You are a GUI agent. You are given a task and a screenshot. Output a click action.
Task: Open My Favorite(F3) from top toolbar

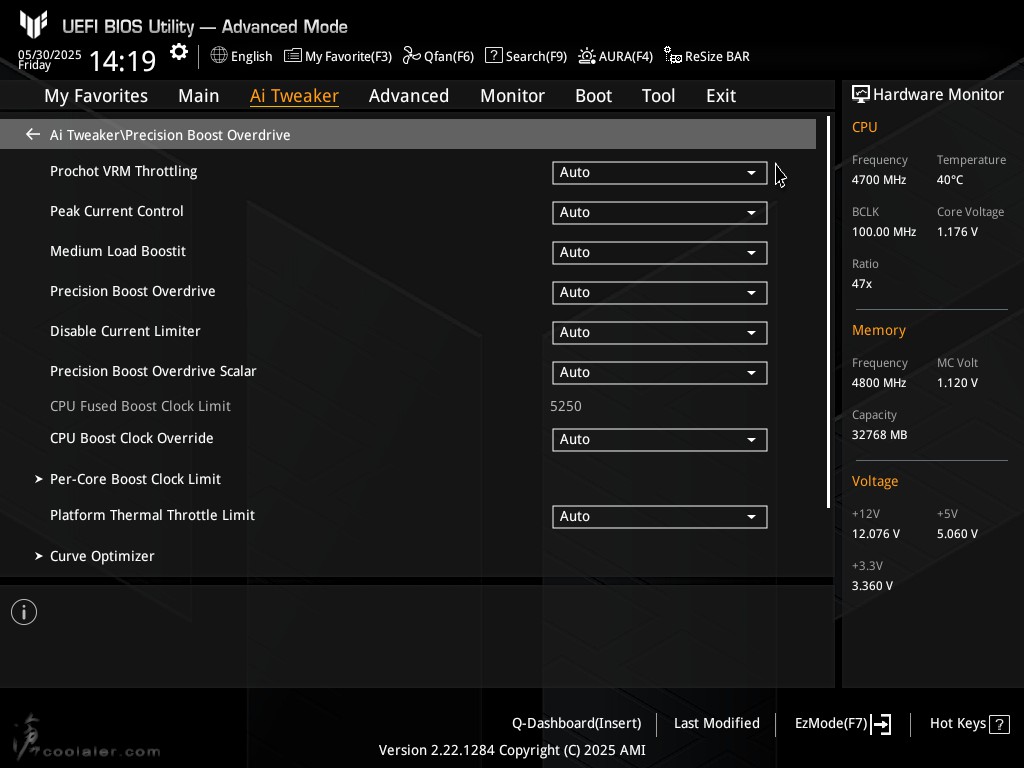click(x=338, y=56)
